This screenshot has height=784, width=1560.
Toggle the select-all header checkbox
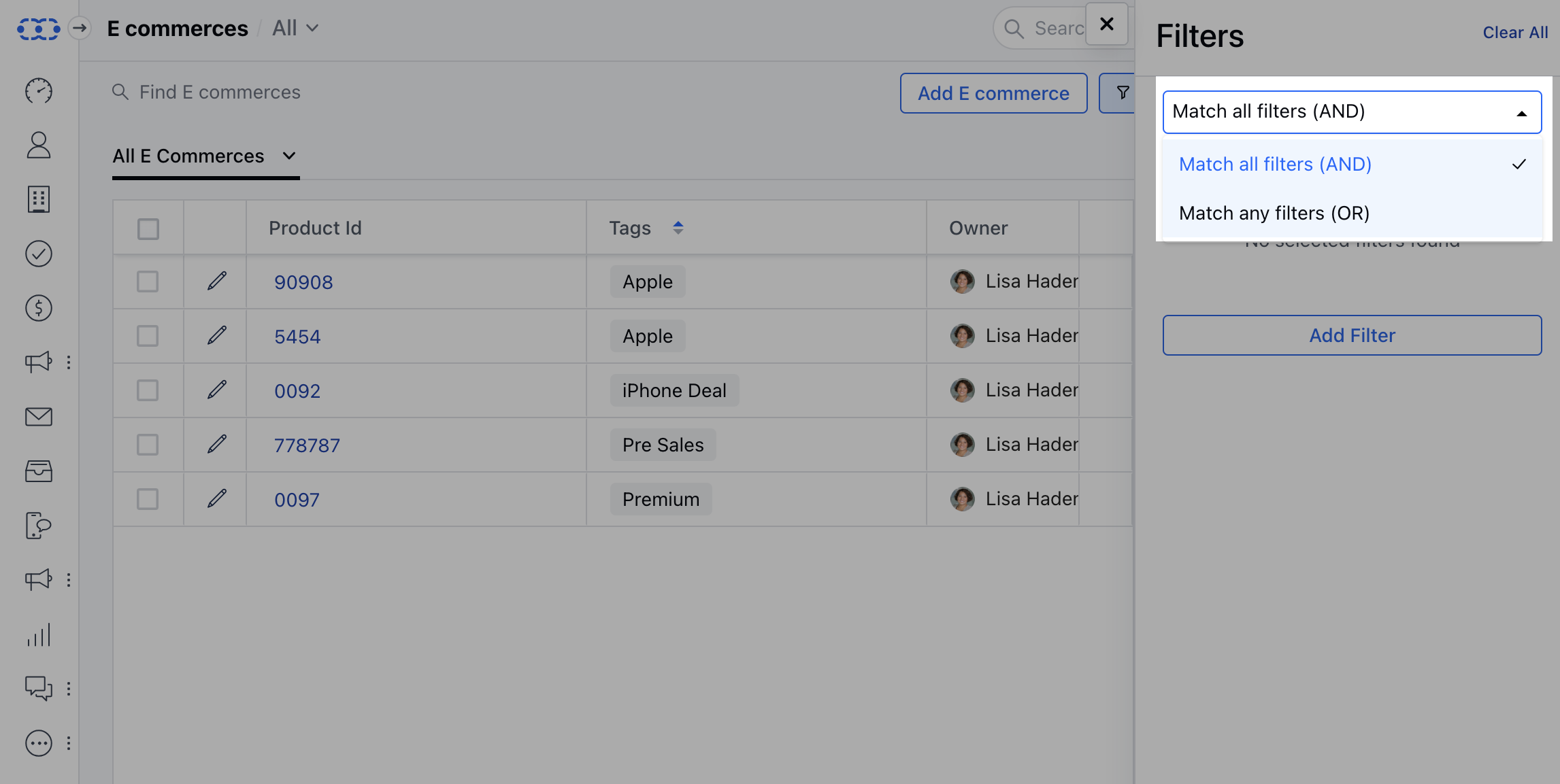click(x=148, y=228)
